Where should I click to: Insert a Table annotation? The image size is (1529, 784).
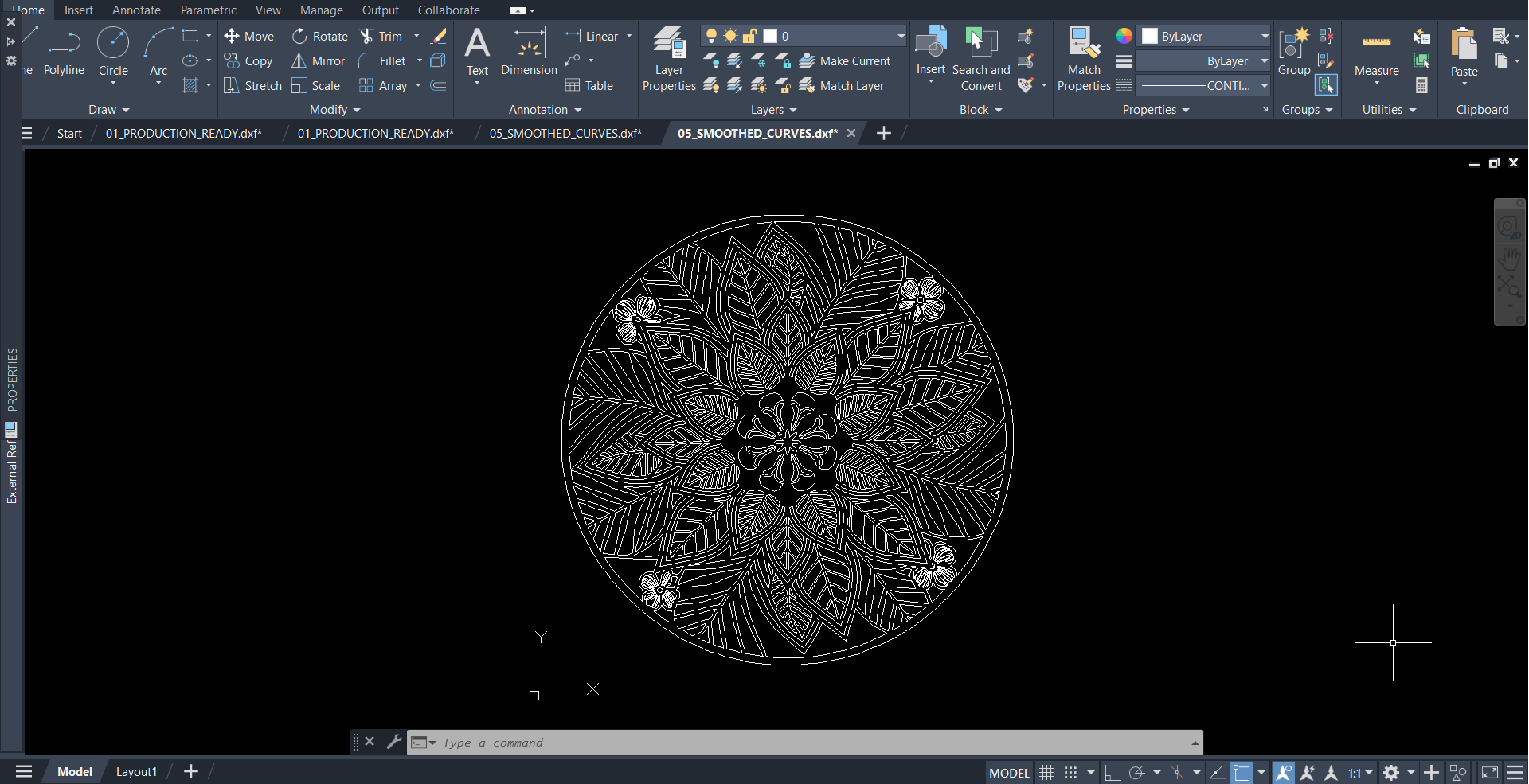point(589,86)
